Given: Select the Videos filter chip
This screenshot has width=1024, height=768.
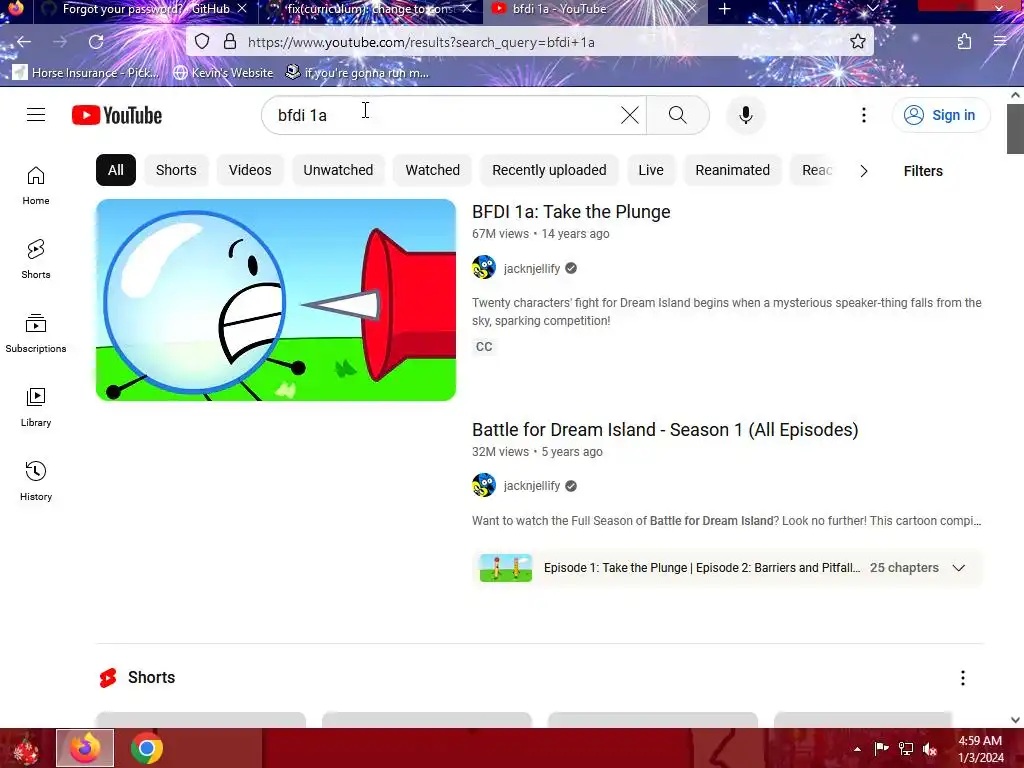Looking at the screenshot, I should [249, 170].
